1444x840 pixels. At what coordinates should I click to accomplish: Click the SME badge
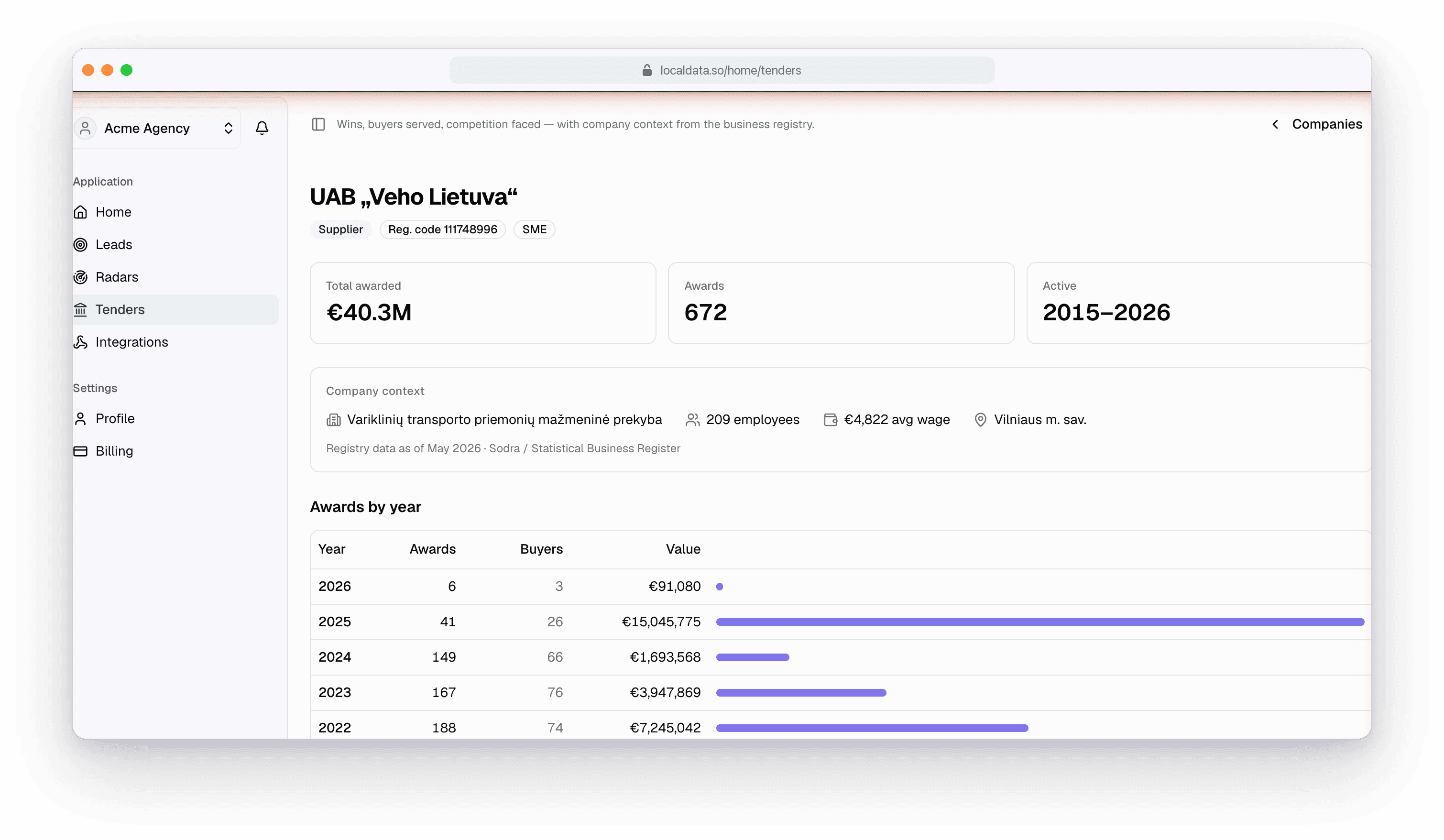[534, 229]
